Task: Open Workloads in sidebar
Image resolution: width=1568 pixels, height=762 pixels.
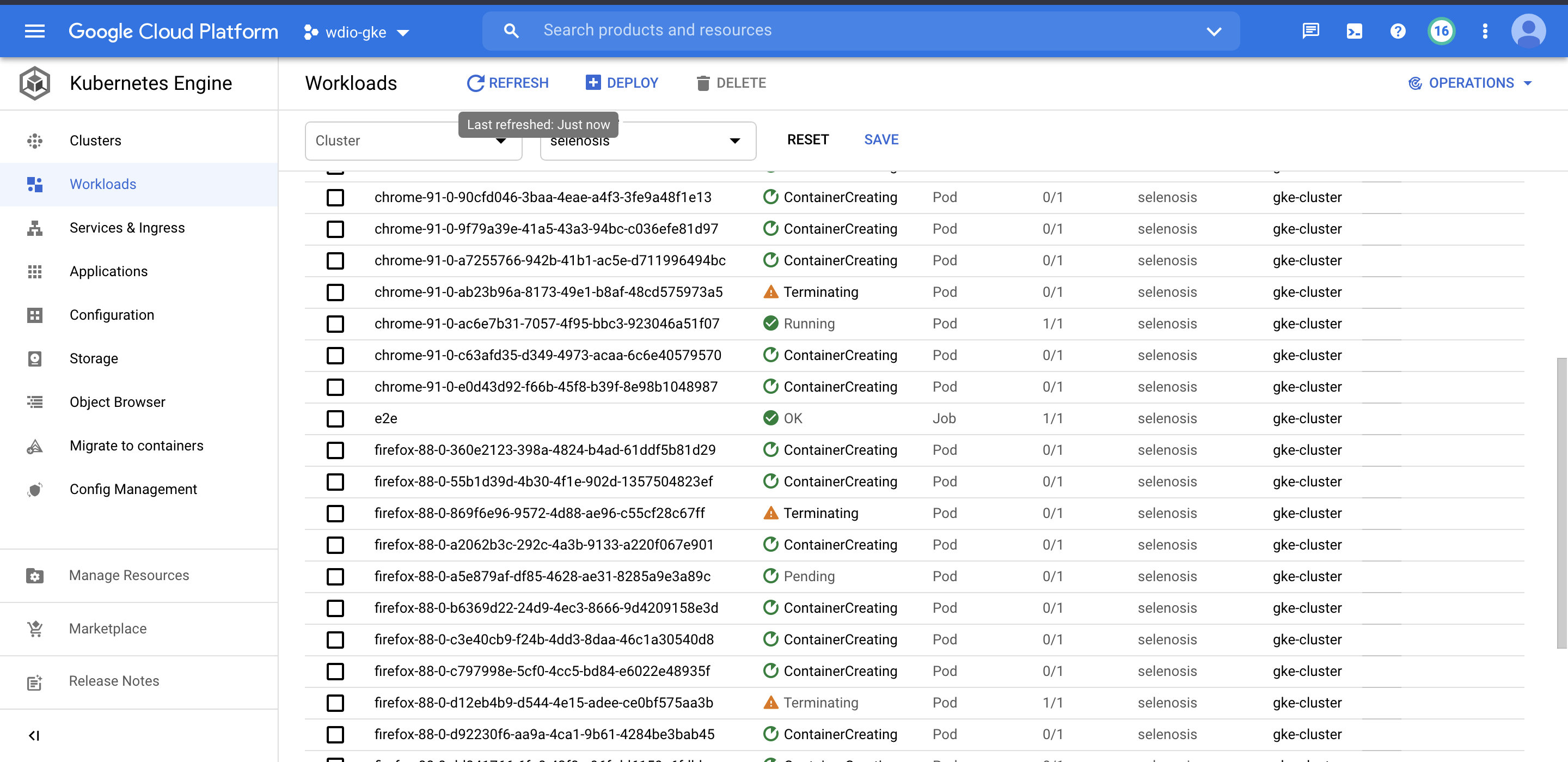Action: (103, 184)
